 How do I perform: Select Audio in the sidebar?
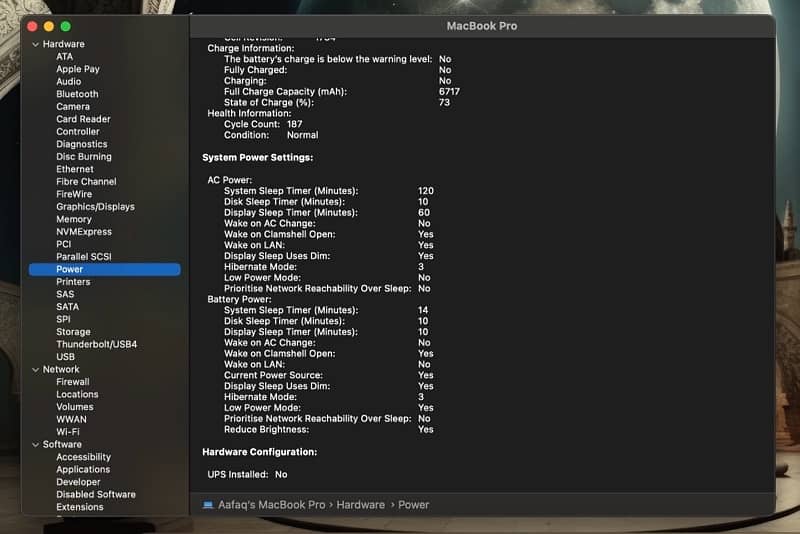68,82
